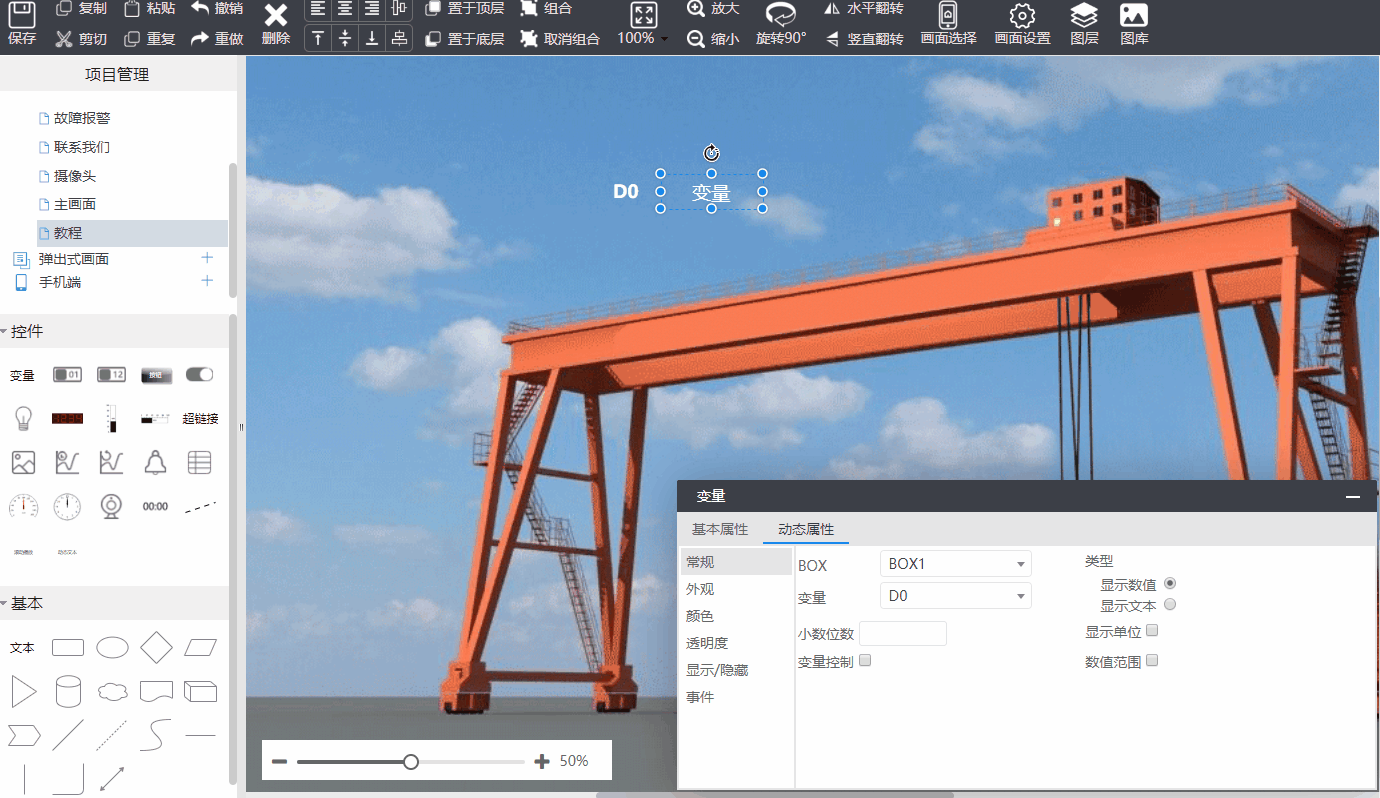Click the 重做 redo arrow

pos(200,39)
